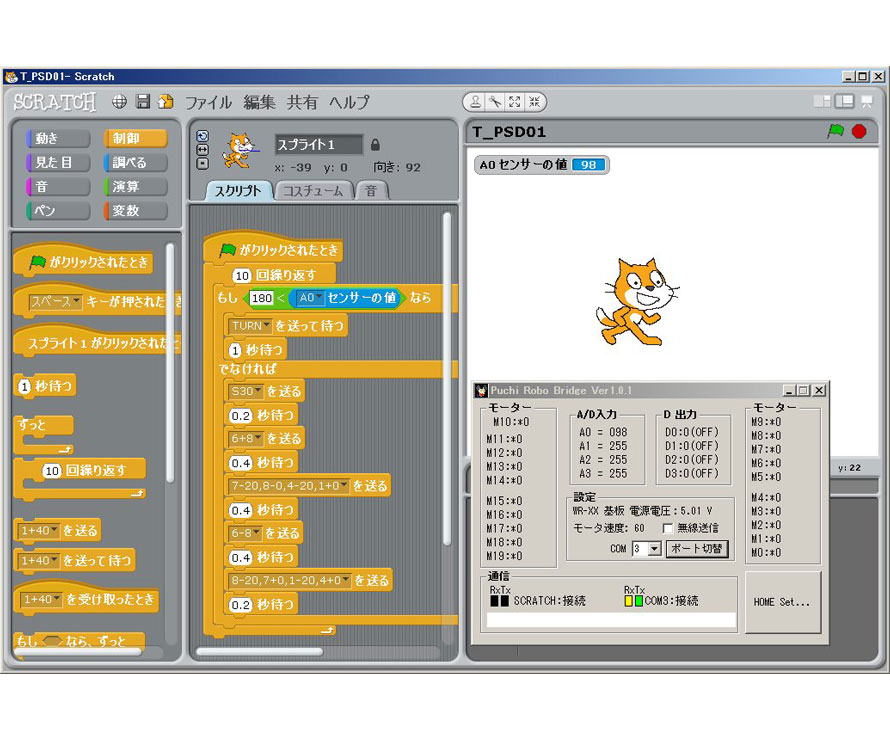Switch to the コスチューム tab
The image size is (890, 740).
point(313,191)
